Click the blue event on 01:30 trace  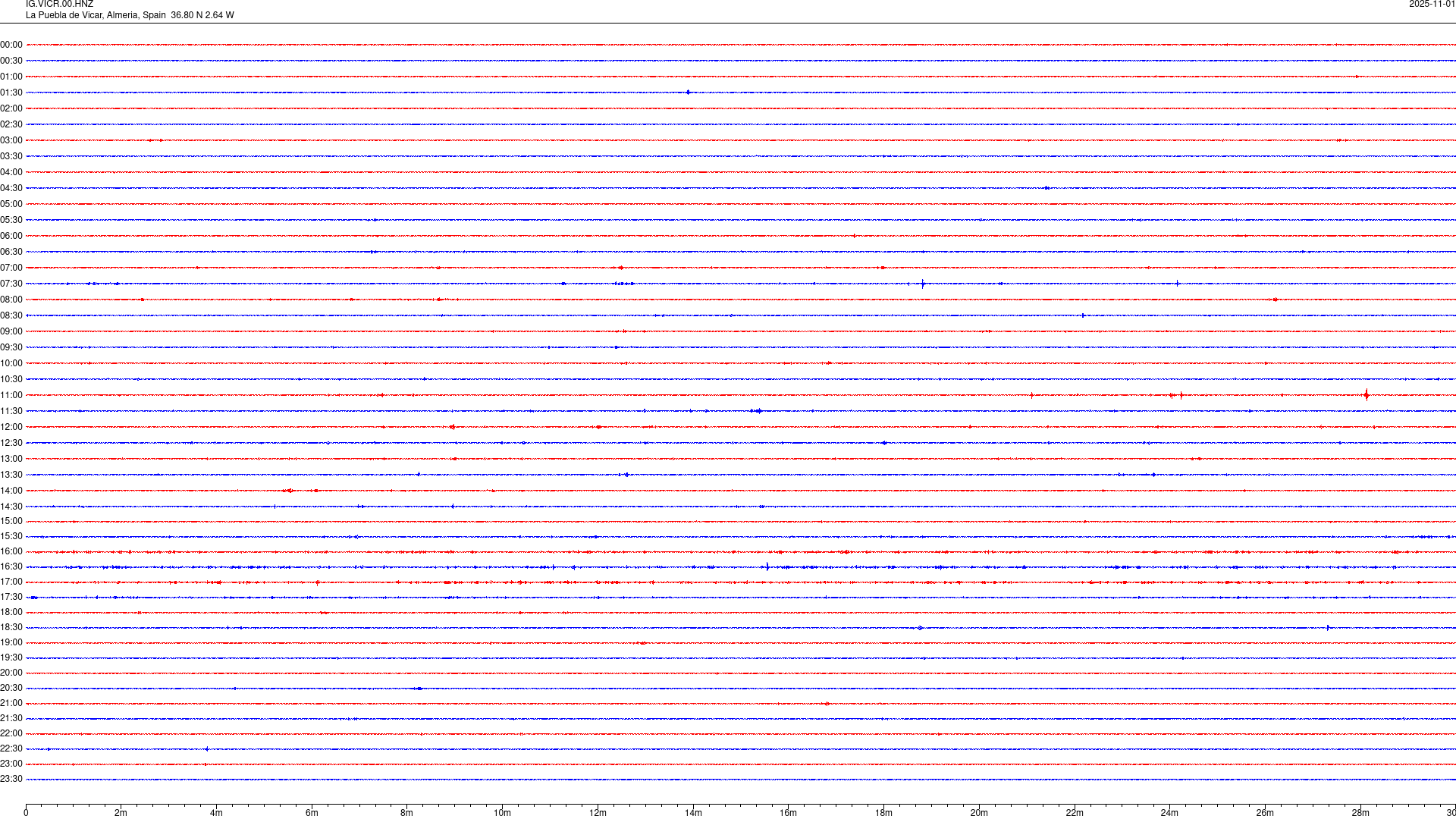click(x=688, y=93)
